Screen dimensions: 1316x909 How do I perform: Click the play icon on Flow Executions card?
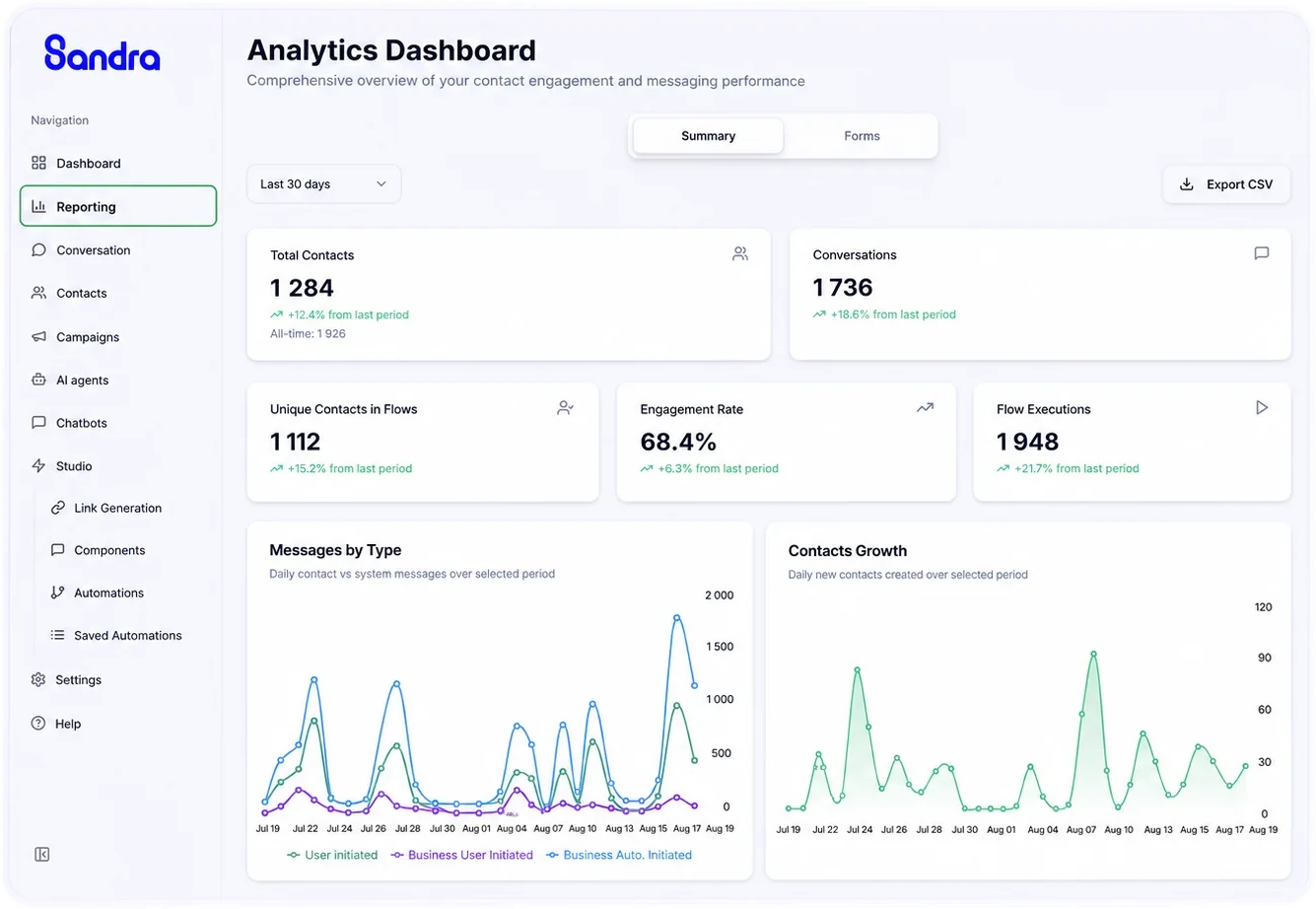click(x=1262, y=407)
